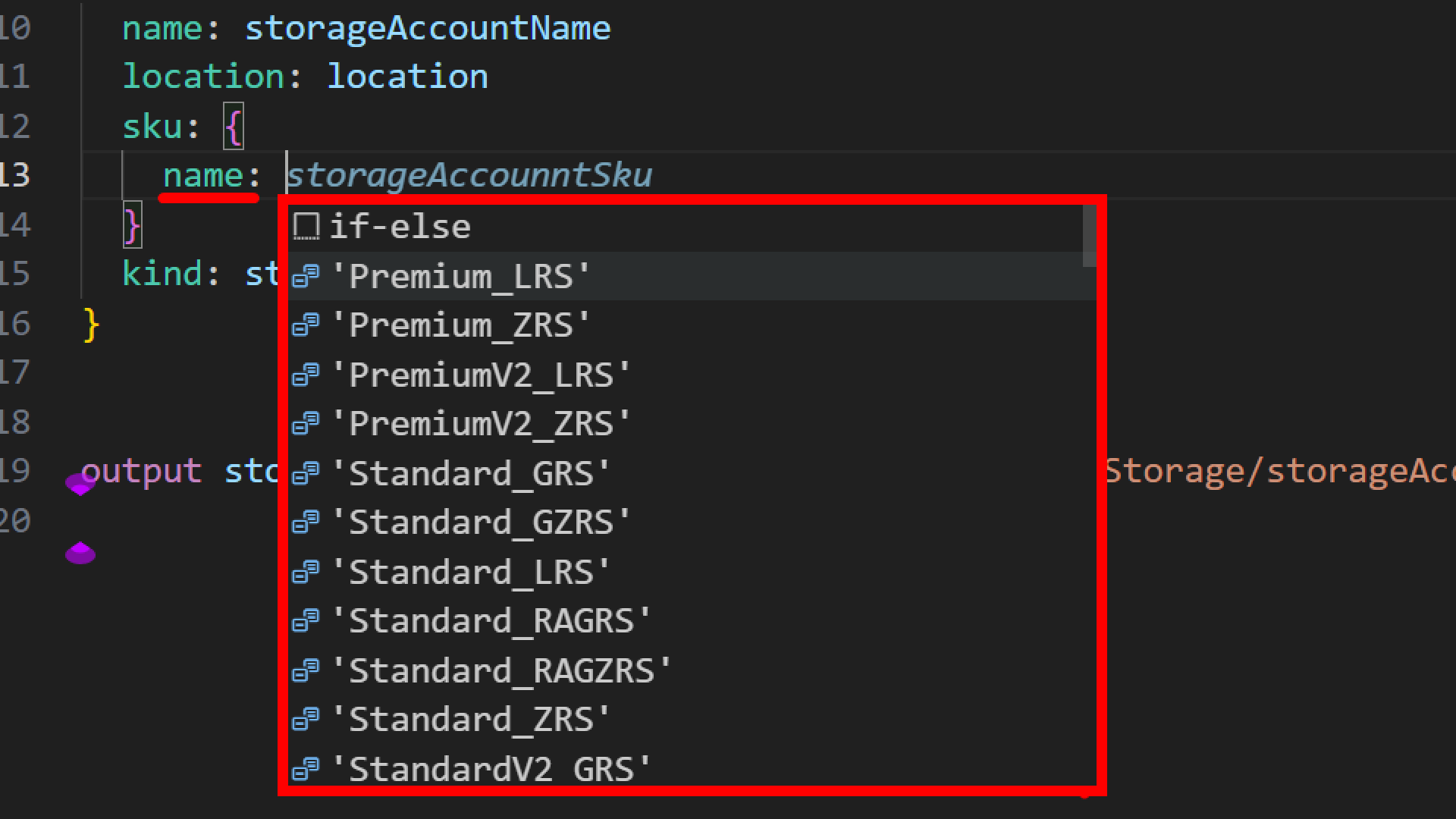The width and height of the screenshot is (1456, 819).
Task: Click the suggestion list scrollbar thumb
Action: (x=1089, y=237)
